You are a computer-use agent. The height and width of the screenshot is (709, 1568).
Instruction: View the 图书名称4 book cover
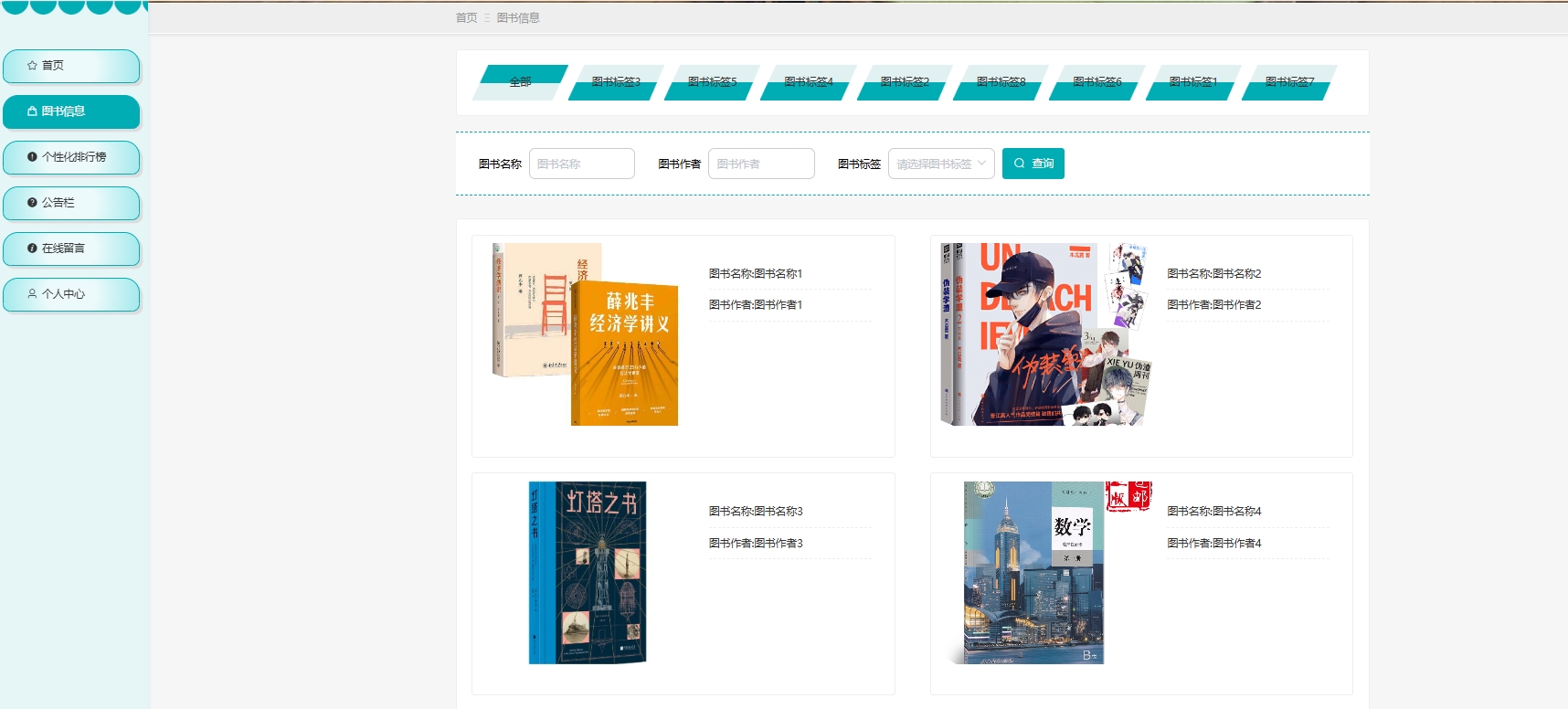(x=1048, y=573)
